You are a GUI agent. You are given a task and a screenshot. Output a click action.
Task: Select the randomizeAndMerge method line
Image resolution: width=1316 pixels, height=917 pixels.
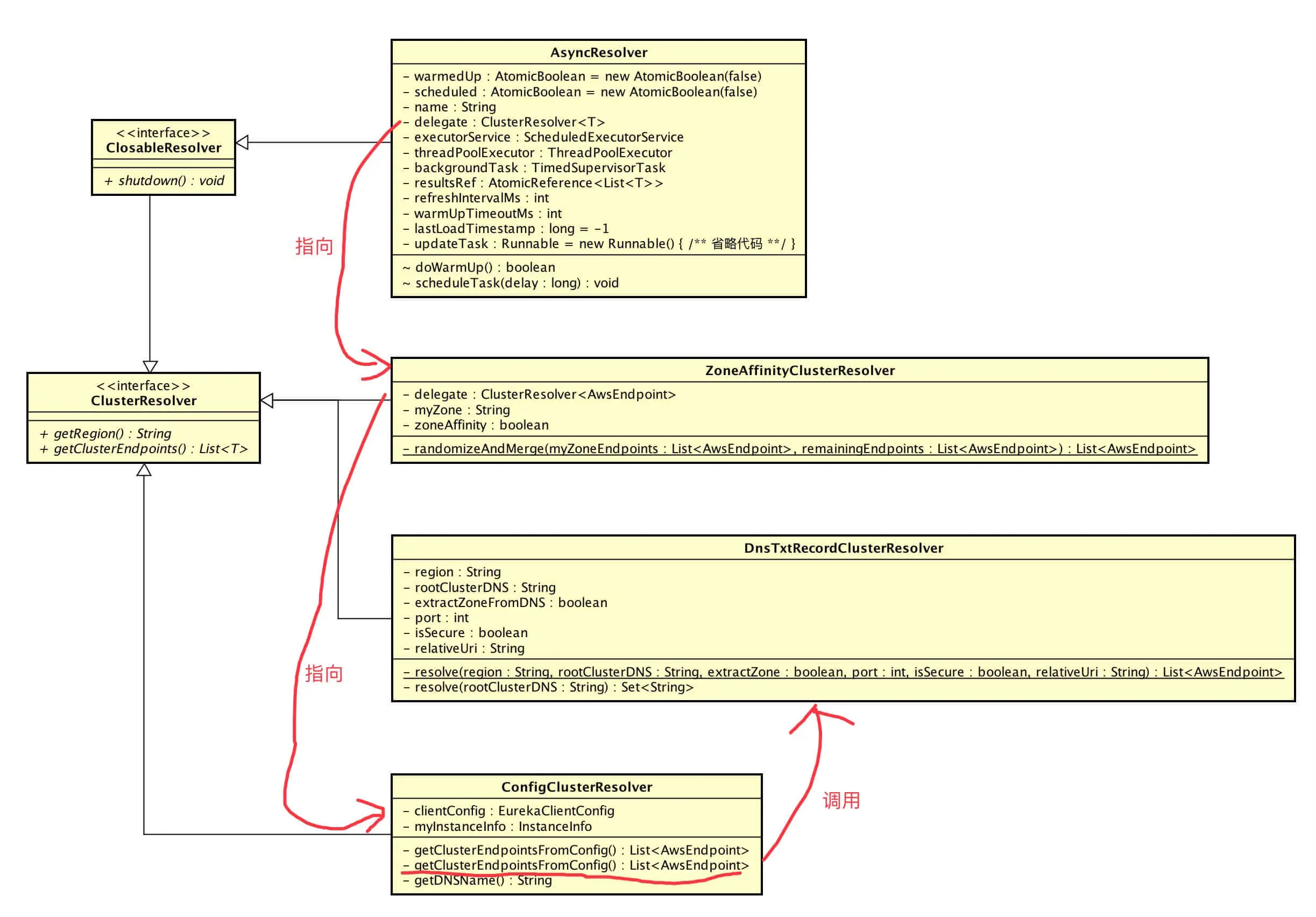click(x=799, y=449)
